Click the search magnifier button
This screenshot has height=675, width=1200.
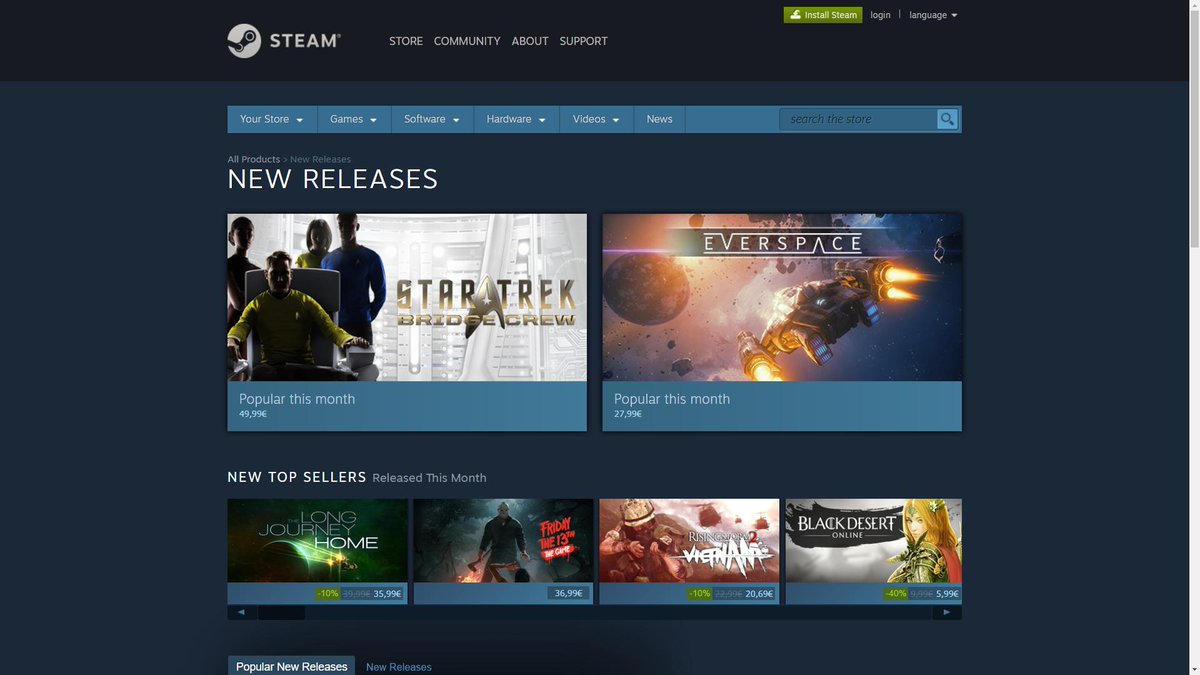coord(947,119)
